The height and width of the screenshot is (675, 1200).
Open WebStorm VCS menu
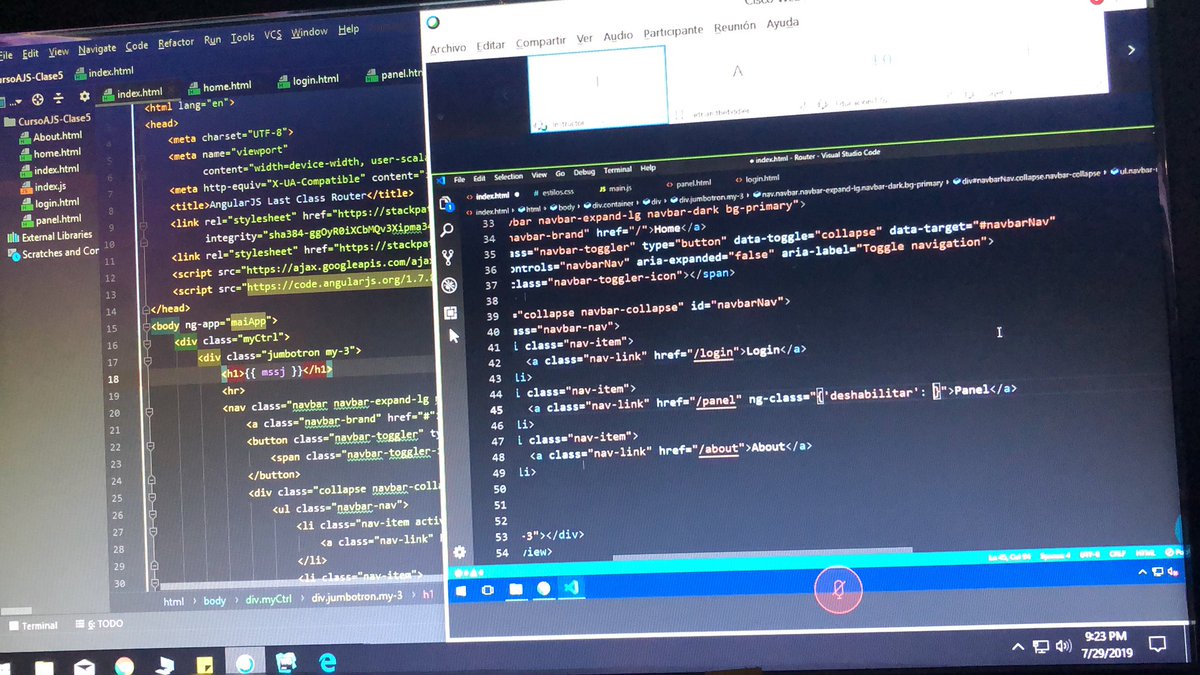point(273,34)
